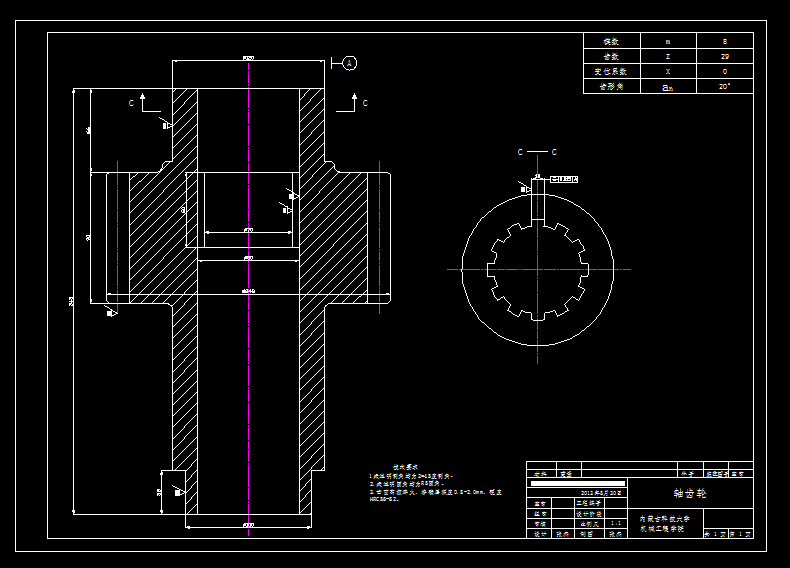Select the 共 1 页 cell in title block
Screen dimensions: 790x568
coord(715,534)
